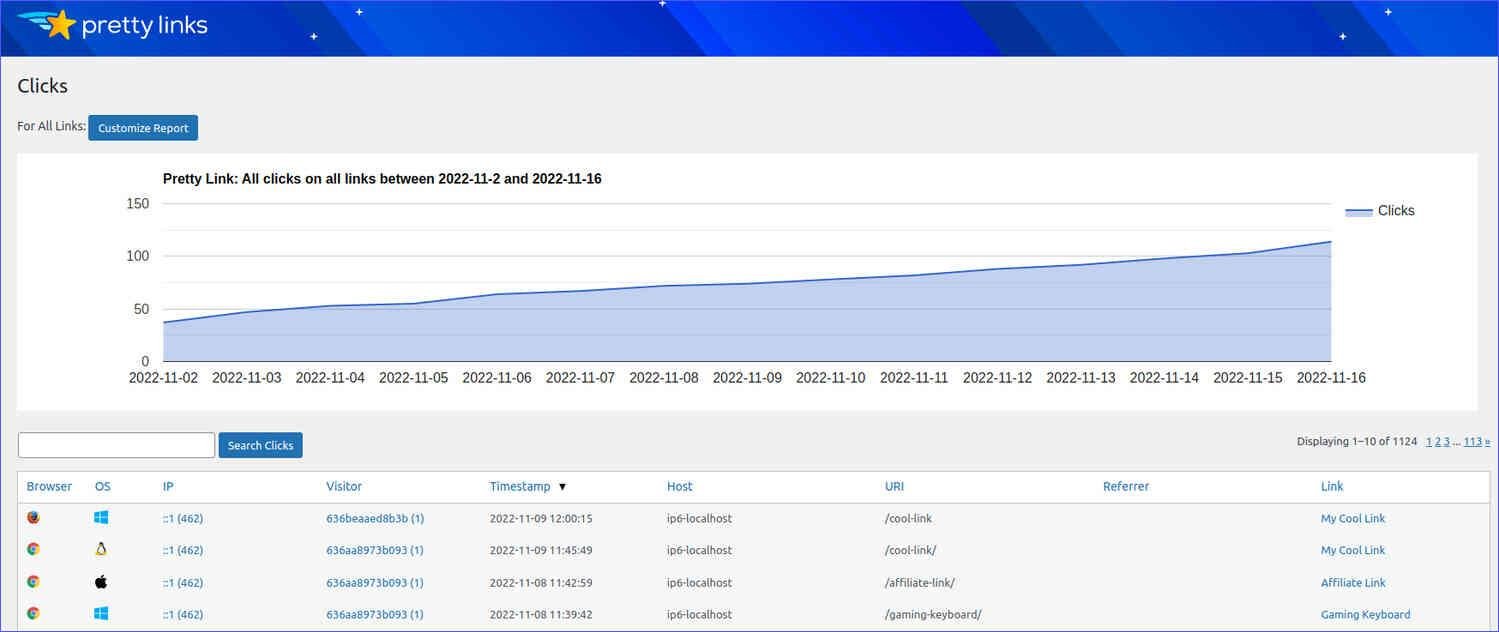
Task: Open visitor 636beaaed8b3b details
Action: [375, 518]
